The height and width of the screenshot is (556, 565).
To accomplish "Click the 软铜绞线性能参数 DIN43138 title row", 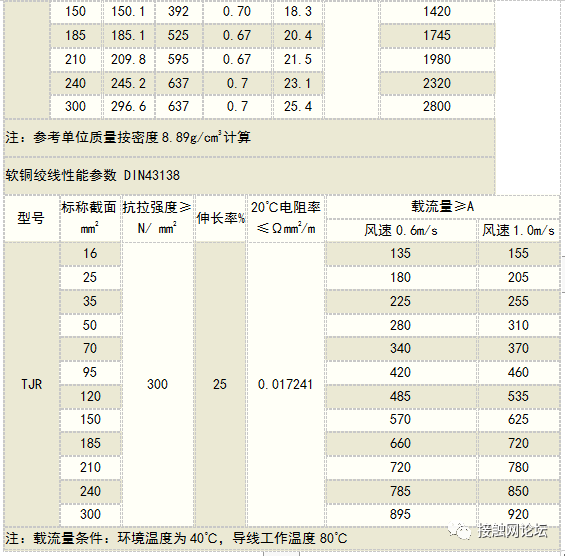I will pos(249,175).
